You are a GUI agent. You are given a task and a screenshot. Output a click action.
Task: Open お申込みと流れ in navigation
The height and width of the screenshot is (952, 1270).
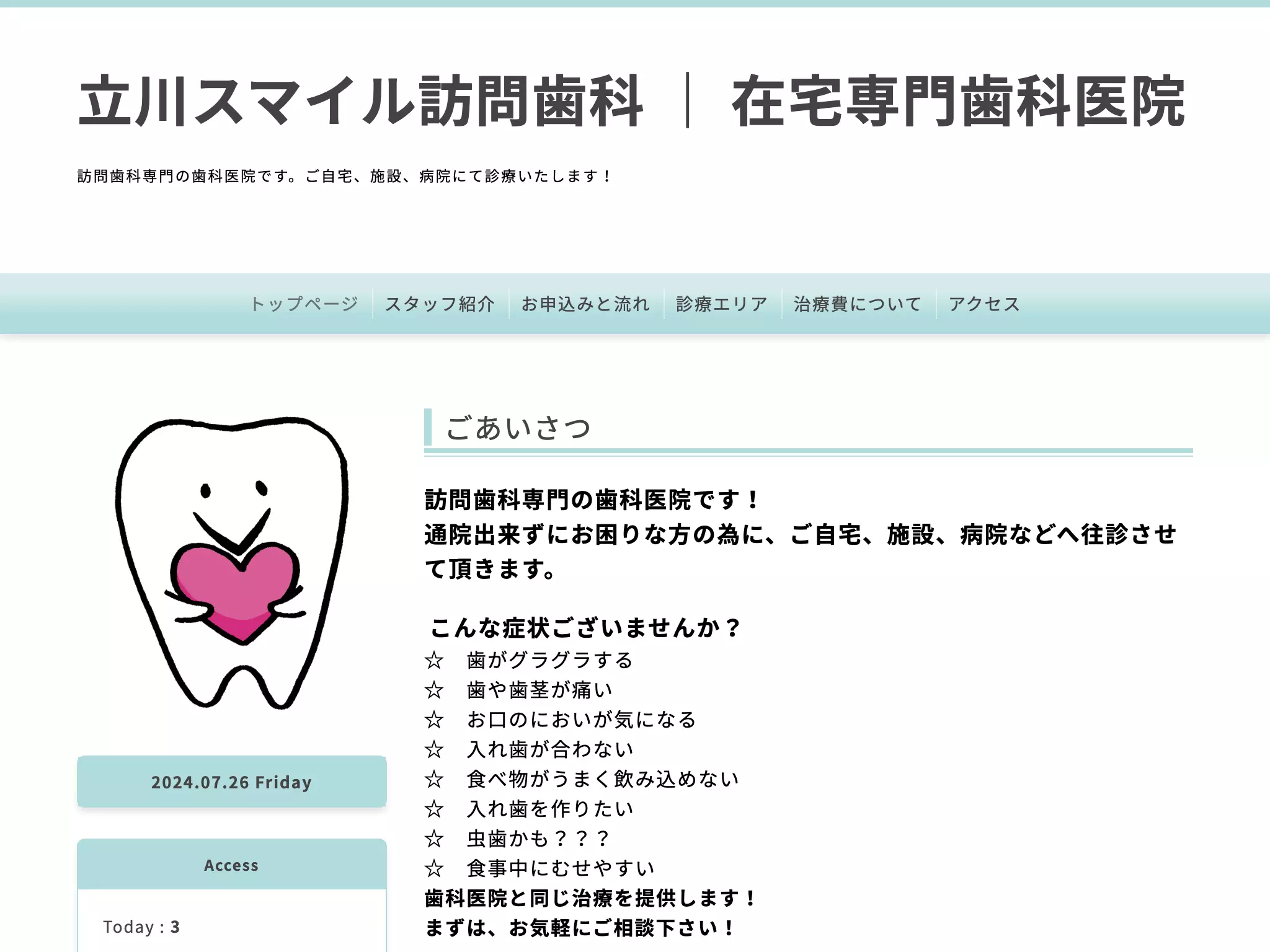pyautogui.click(x=586, y=304)
